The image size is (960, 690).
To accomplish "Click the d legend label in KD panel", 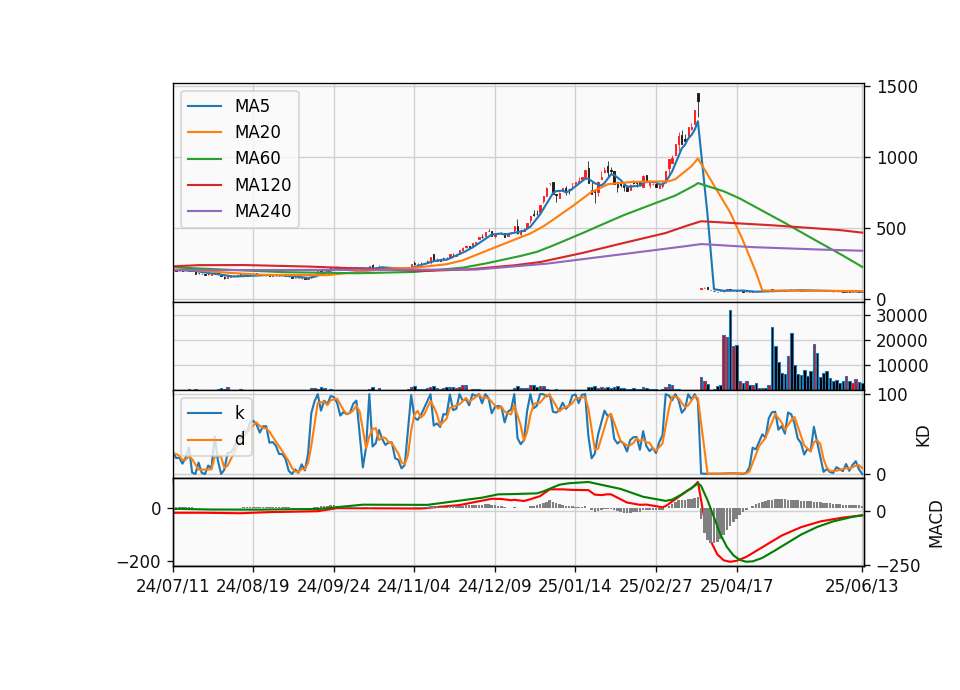I will click(240, 439).
